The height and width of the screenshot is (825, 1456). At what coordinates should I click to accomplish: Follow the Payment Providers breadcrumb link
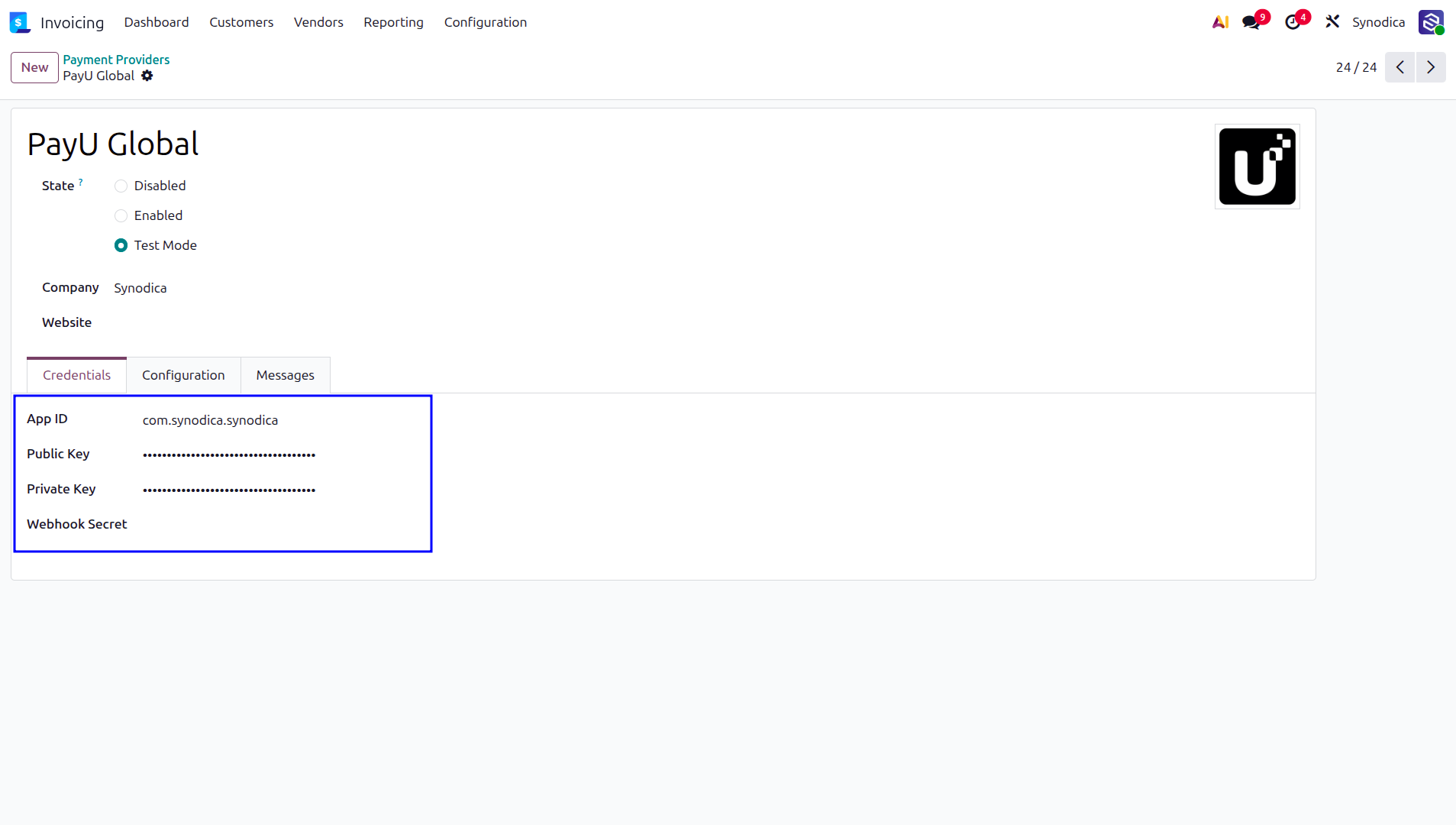pos(116,60)
